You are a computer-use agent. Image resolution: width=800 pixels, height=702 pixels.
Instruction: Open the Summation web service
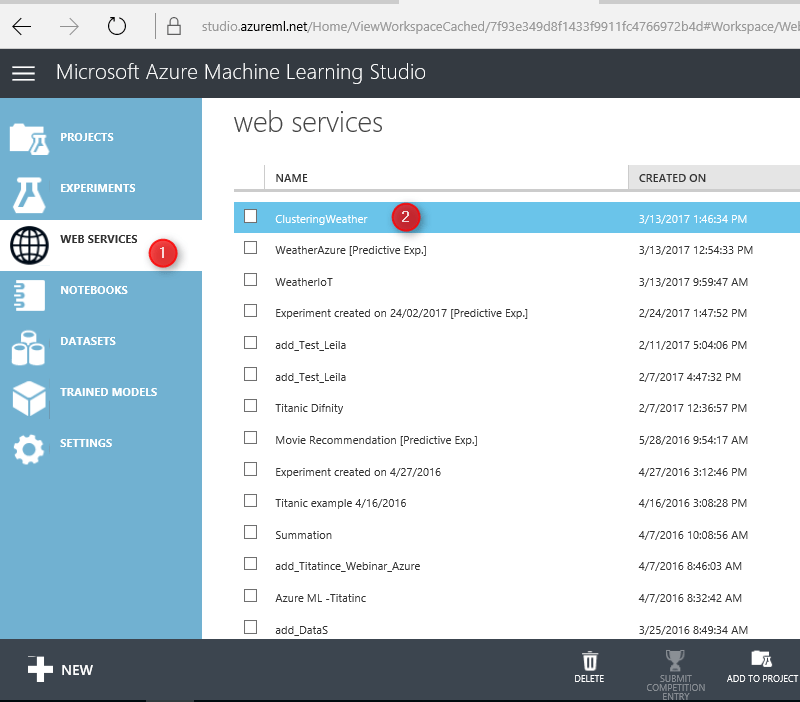coord(304,535)
